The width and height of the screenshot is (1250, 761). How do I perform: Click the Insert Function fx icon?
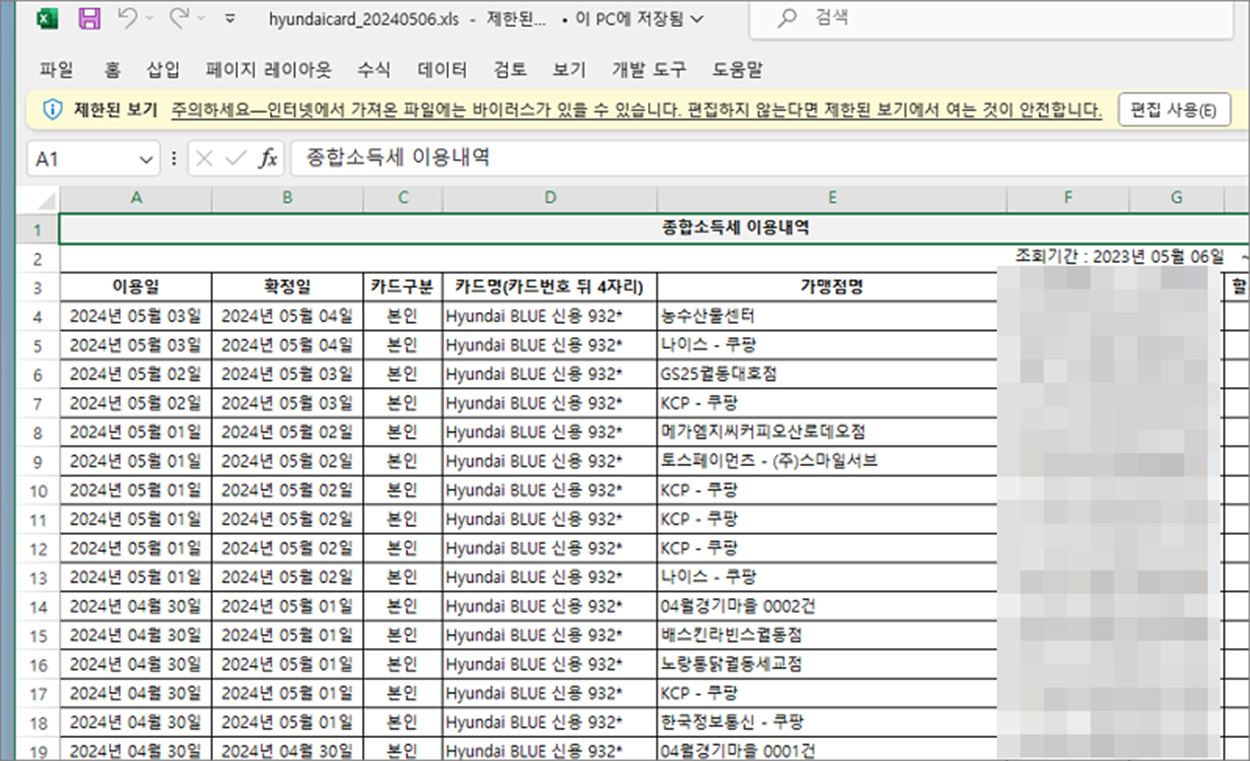(x=268, y=159)
